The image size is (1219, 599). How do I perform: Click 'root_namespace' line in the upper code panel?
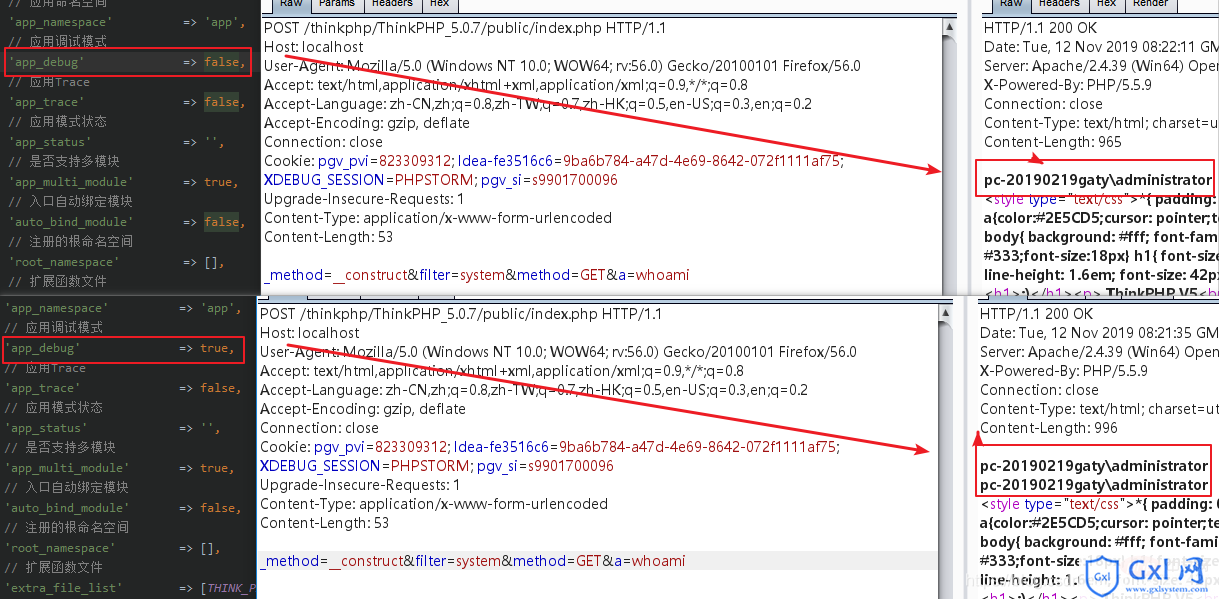tap(116, 262)
